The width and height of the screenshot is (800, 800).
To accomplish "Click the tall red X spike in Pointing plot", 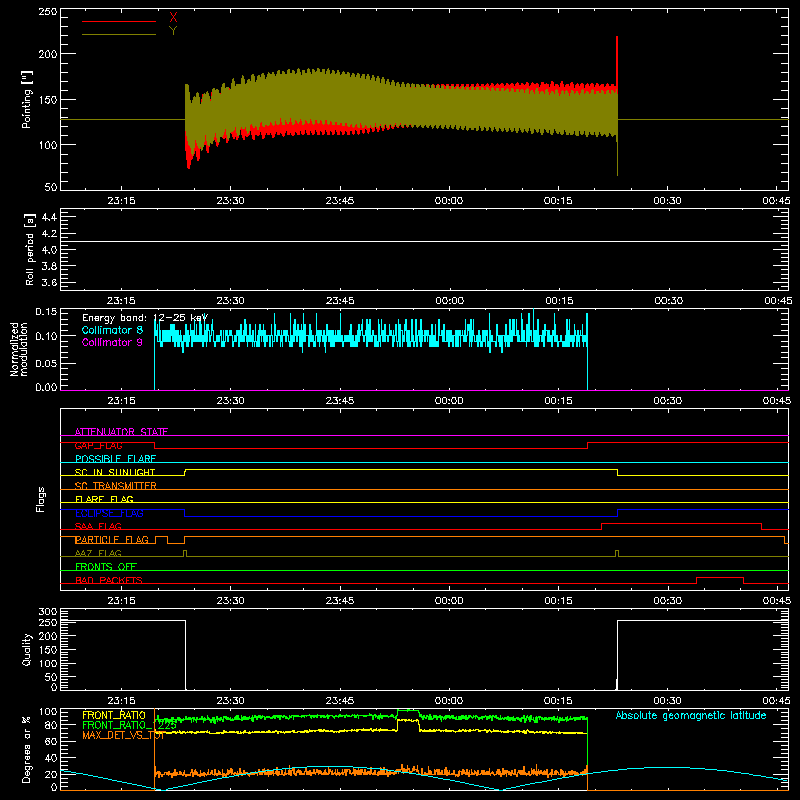I will click(x=617, y=61).
